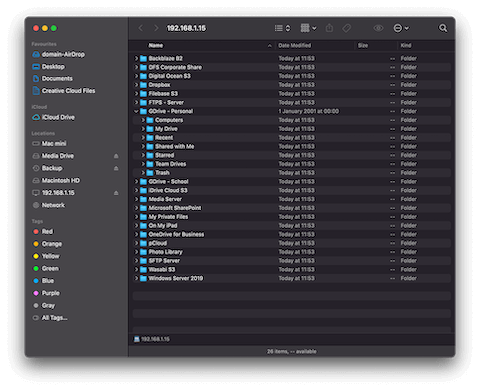Screen dimensions: 480x390
Task: Filter by the Orange tag
Action: (47, 244)
